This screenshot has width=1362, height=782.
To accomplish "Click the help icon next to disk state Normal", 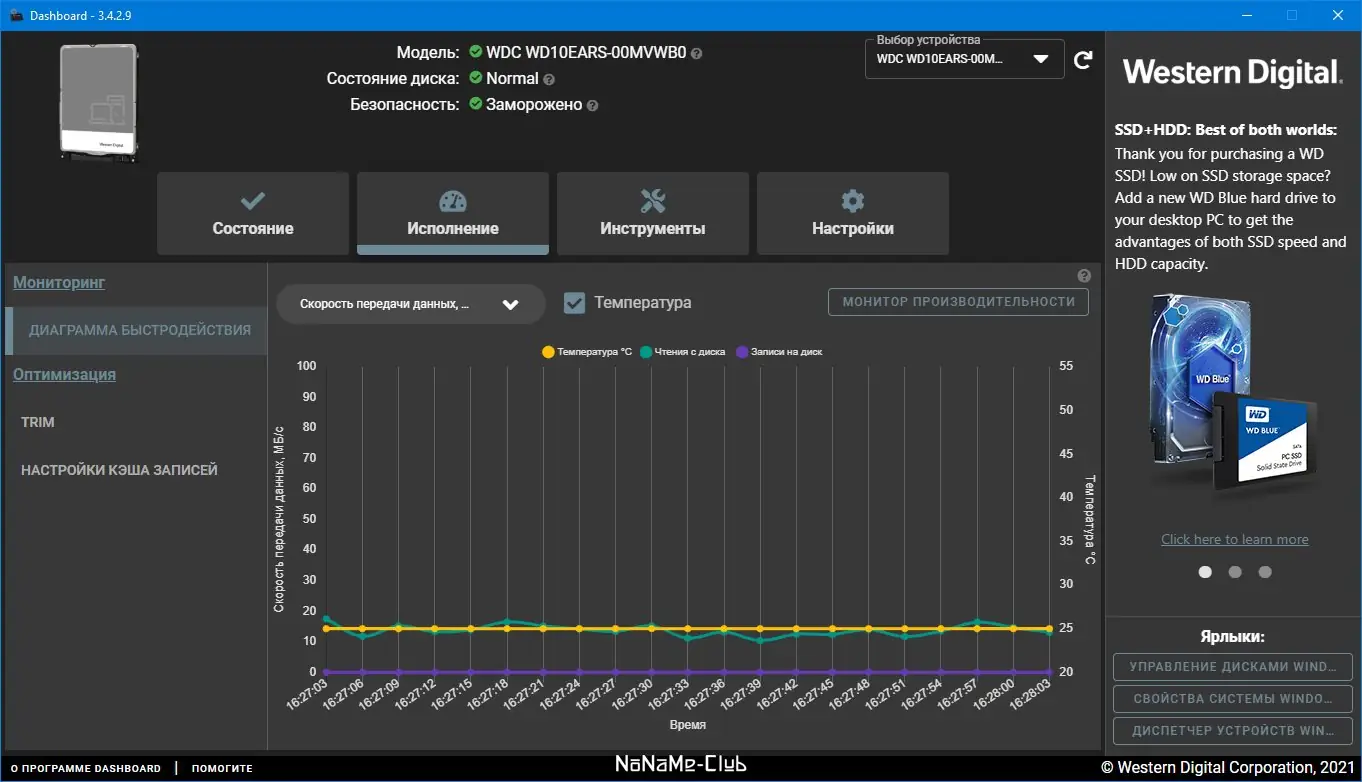I will 549,79.
